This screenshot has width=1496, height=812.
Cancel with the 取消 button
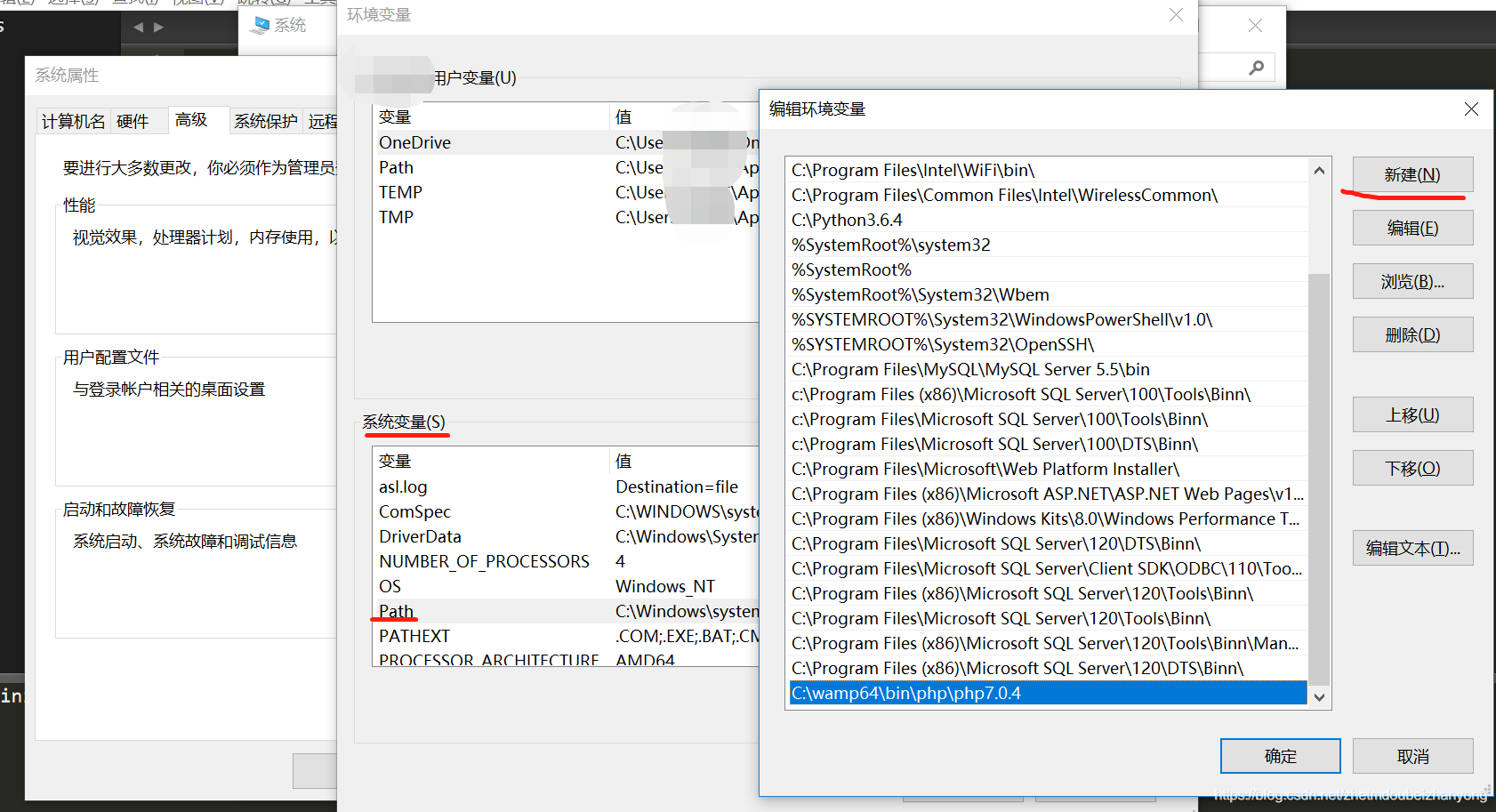[1412, 756]
